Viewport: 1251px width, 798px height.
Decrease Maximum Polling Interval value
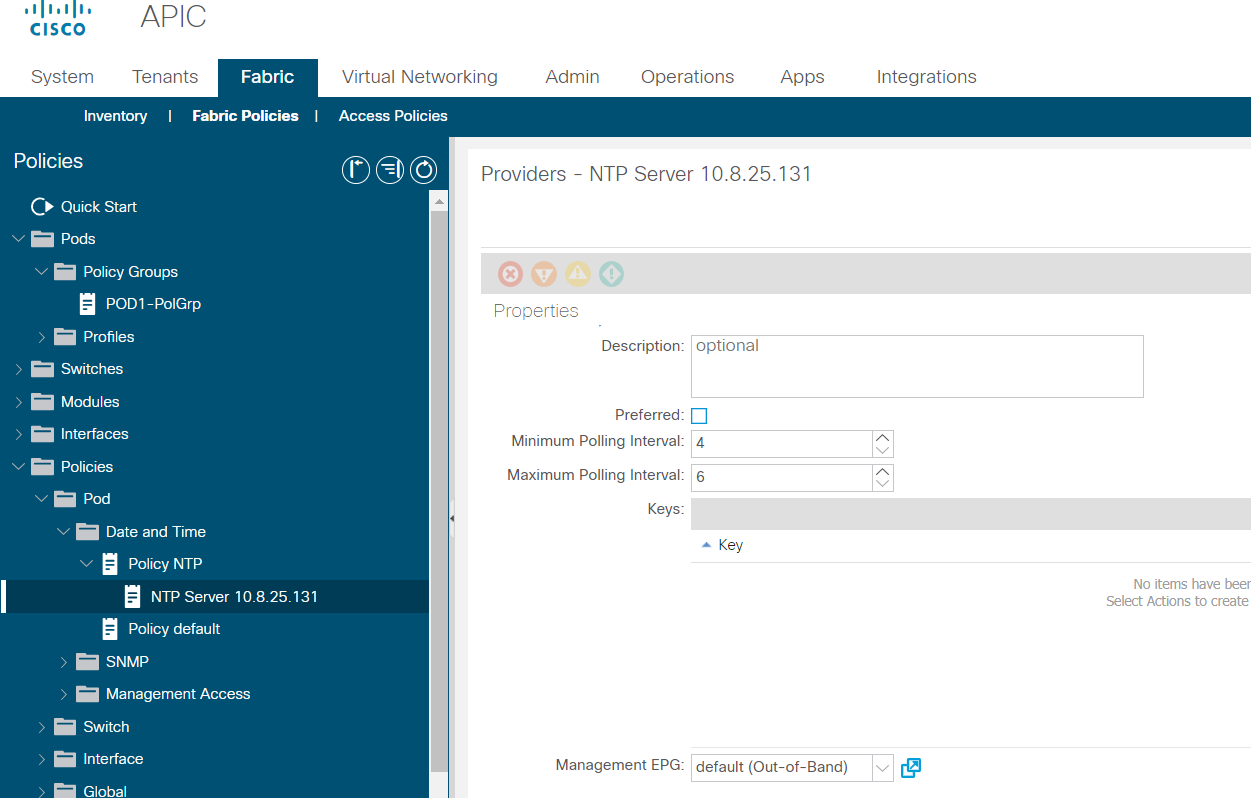tap(882, 484)
